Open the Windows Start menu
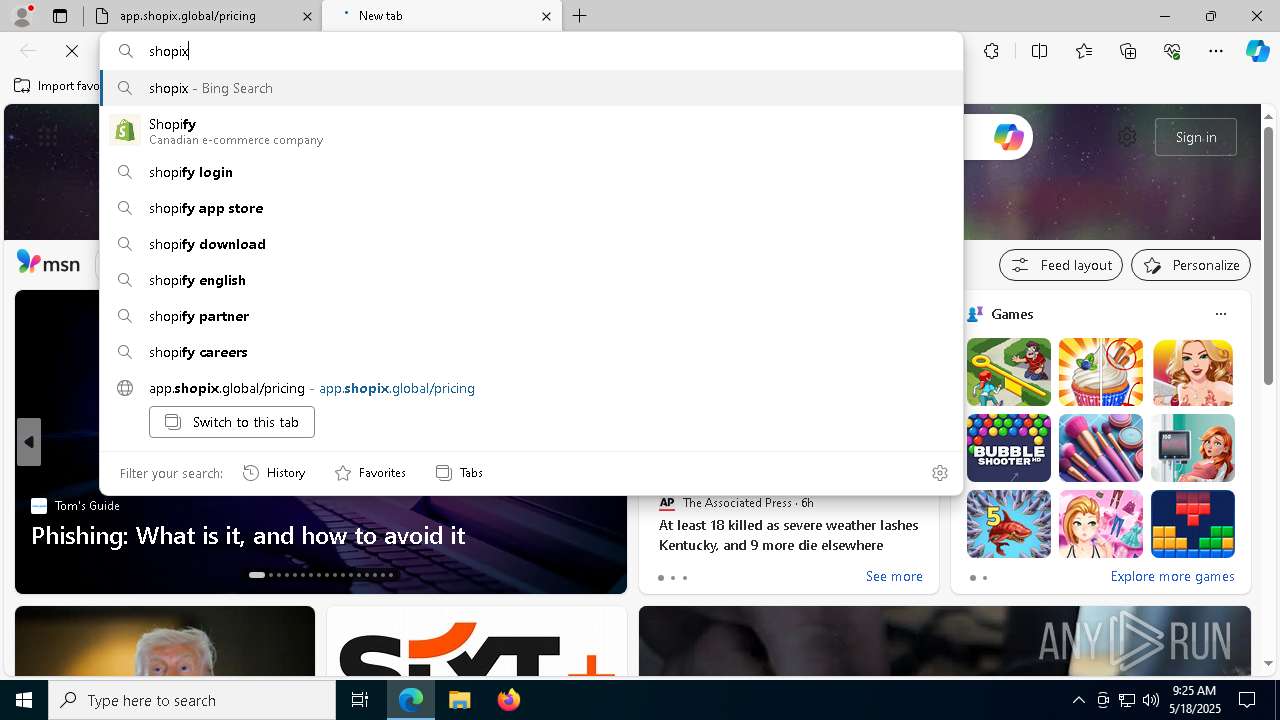The height and width of the screenshot is (720, 1280). [24, 700]
